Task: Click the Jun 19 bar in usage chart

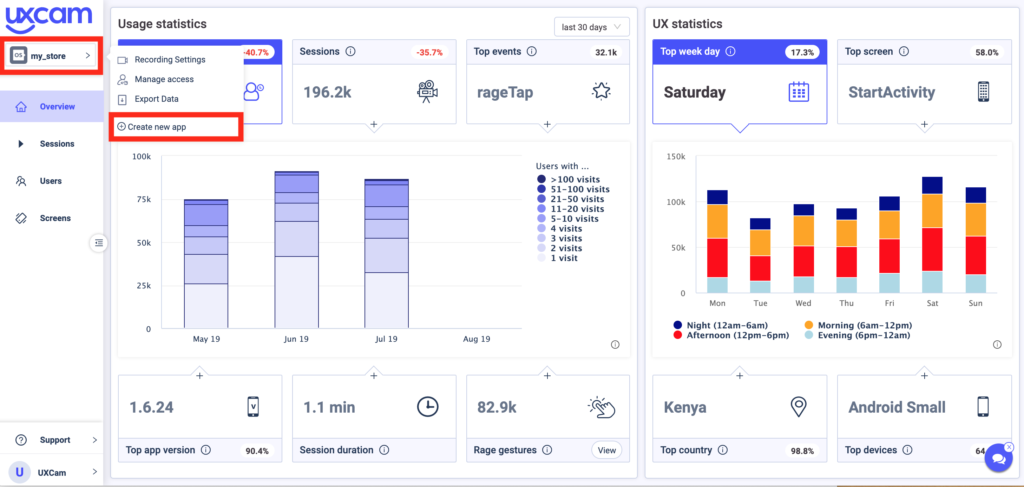Action: pyautogui.click(x=296, y=249)
